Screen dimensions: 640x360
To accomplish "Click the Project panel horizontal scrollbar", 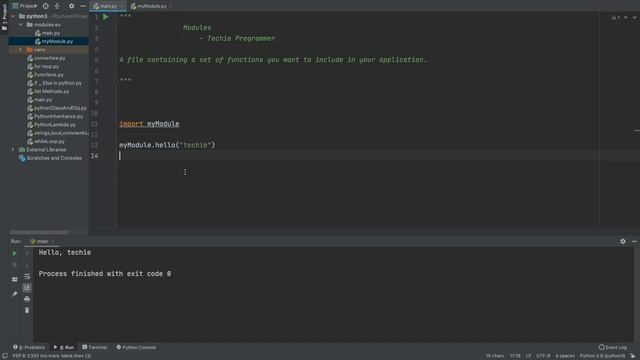I will (x=39, y=232).
